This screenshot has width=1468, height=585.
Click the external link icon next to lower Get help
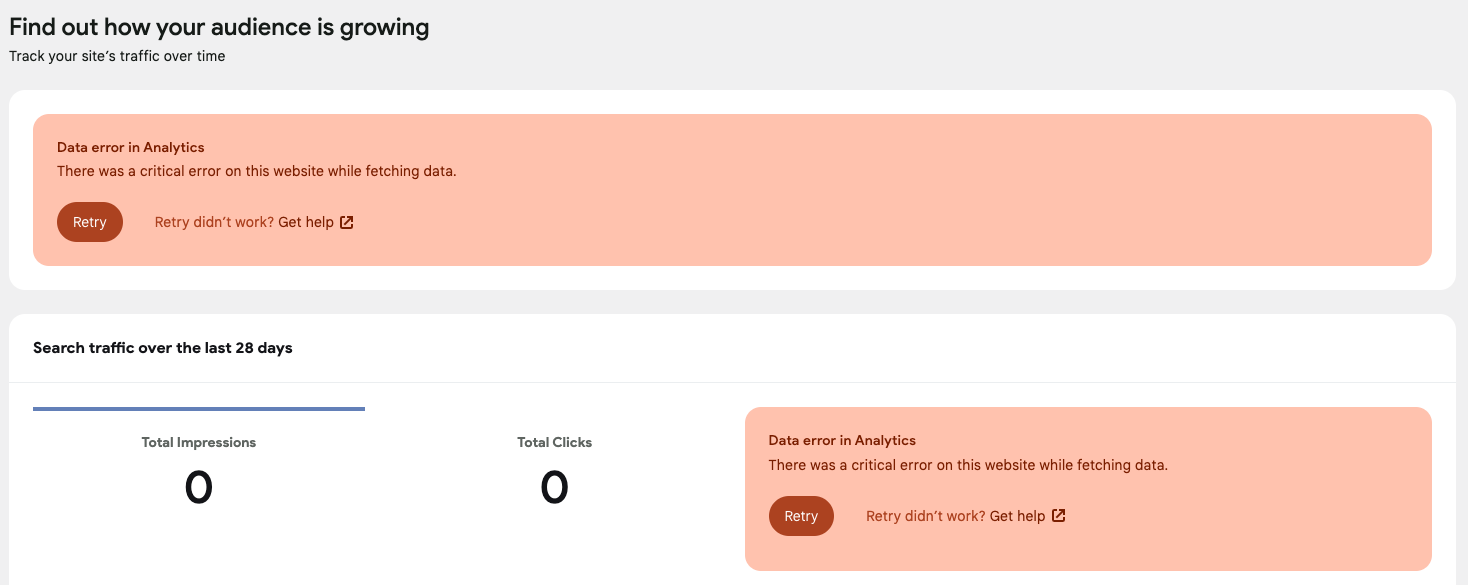1058,516
